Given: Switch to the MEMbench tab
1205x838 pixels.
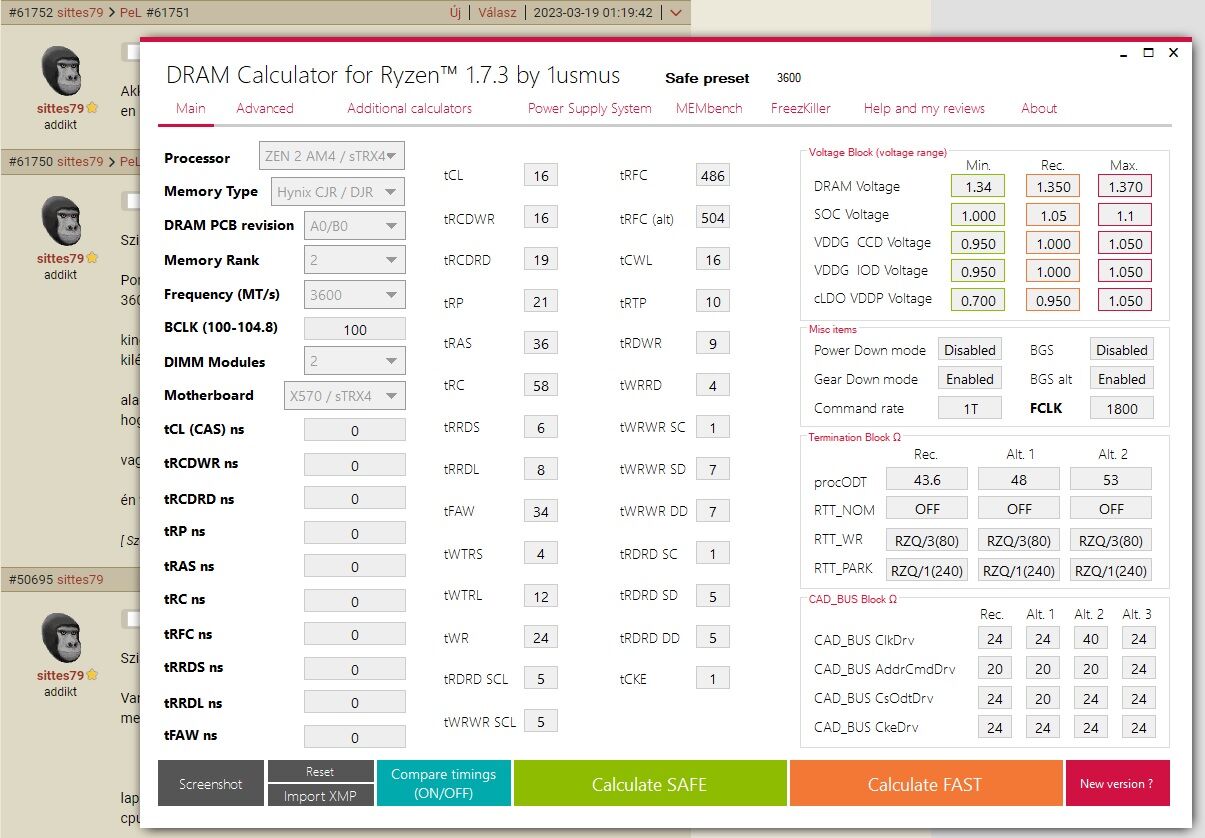Looking at the screenshot, I should click(709, 108).
